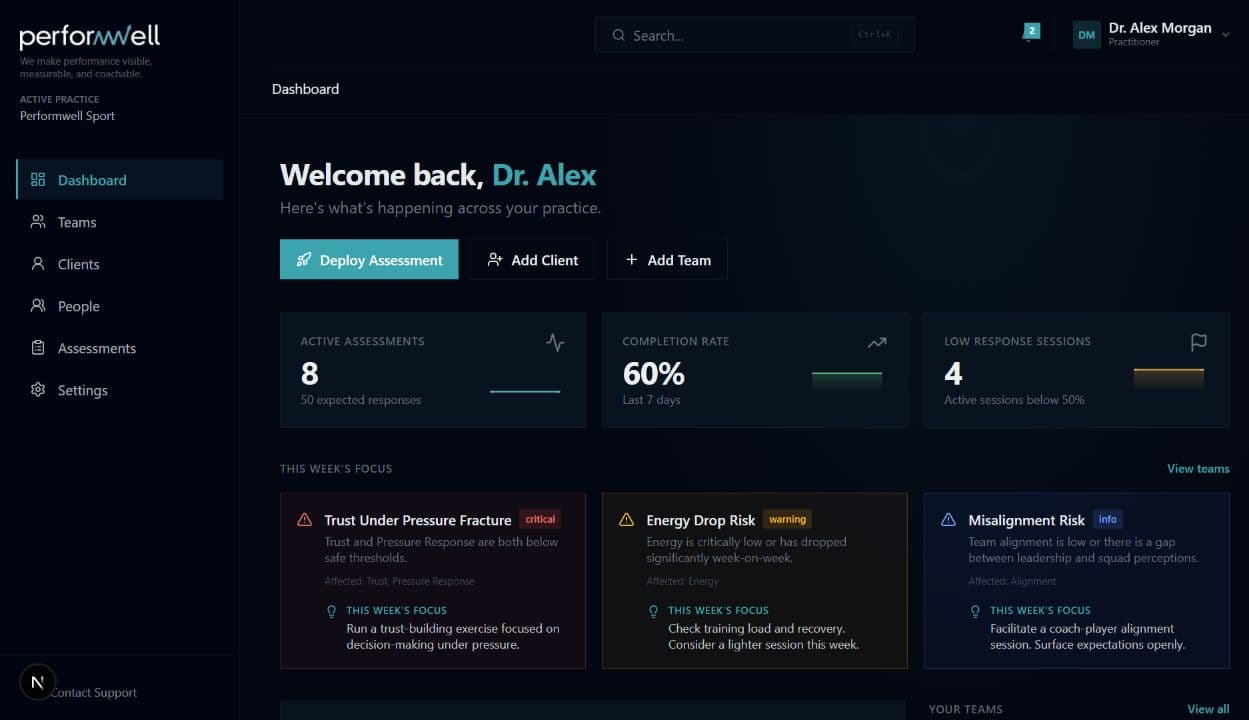Click the pulse icon on Active Assessments card
The height and width of the screenshot is (720, 1249).
point(555,342)
